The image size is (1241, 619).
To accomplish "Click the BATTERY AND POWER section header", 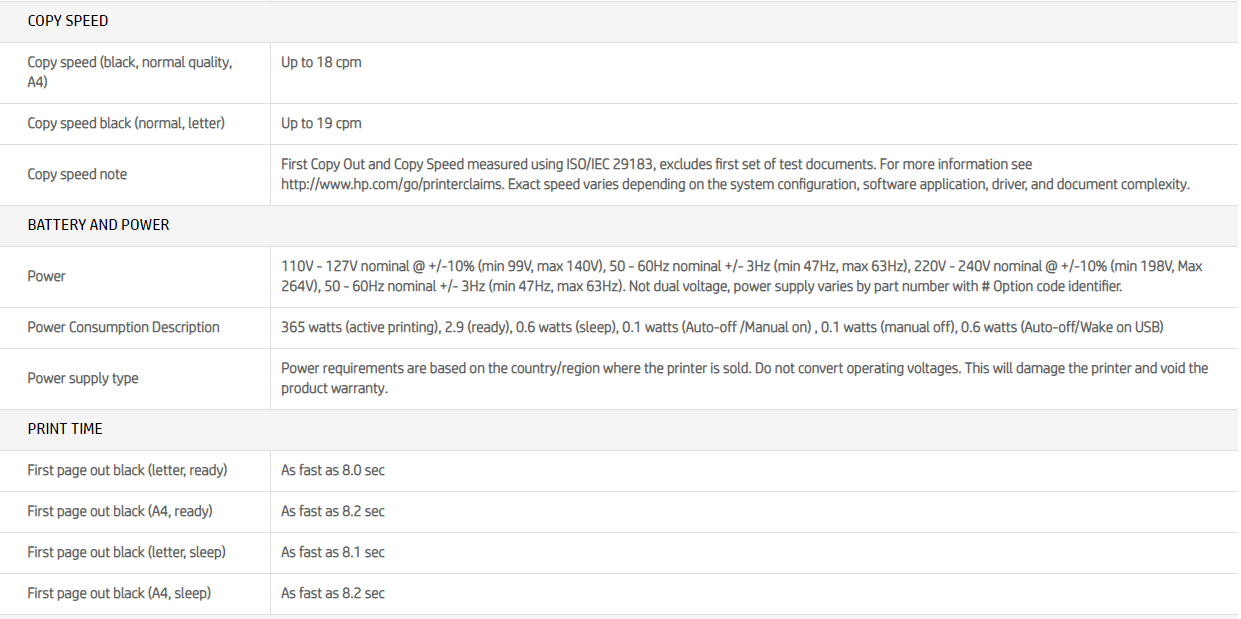I will coord(98,225).
